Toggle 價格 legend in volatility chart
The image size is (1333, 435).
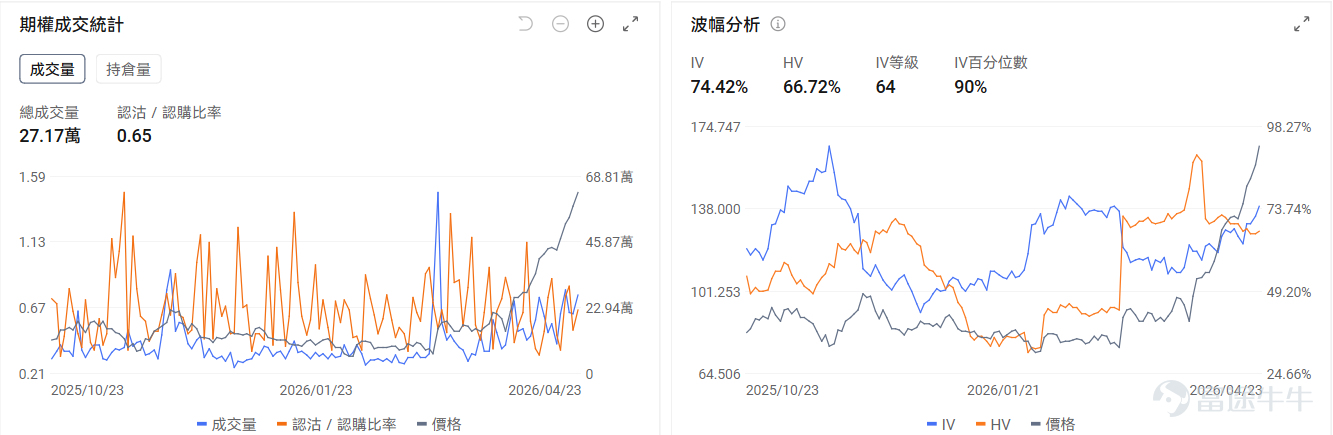pos(1053,424)
